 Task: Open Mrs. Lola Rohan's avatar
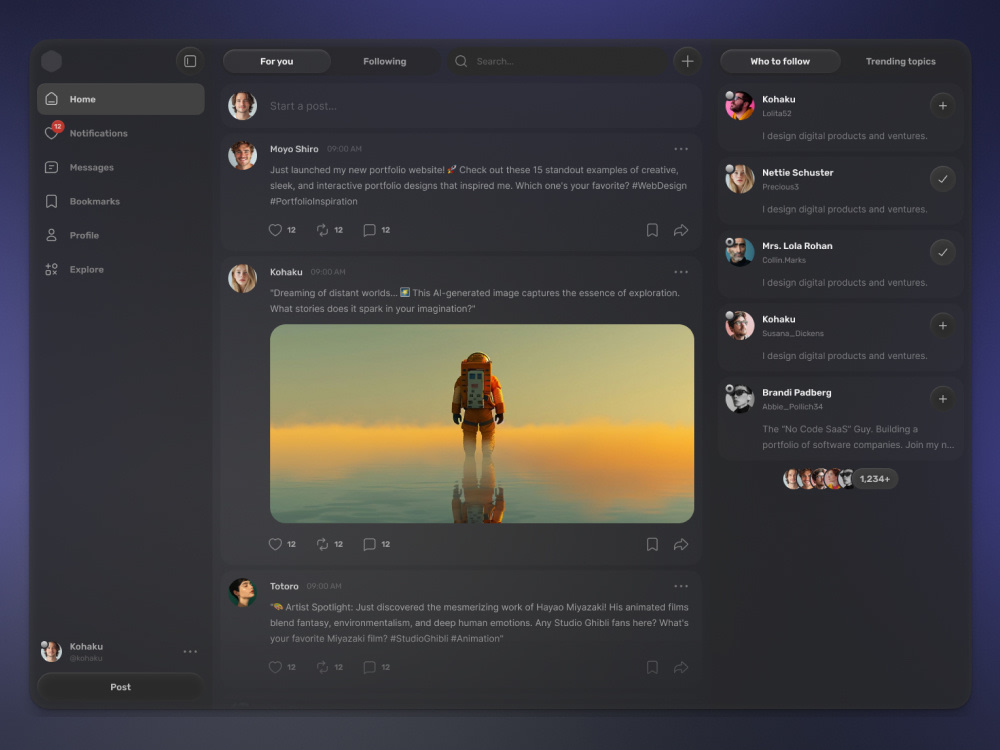click(740, 252)
